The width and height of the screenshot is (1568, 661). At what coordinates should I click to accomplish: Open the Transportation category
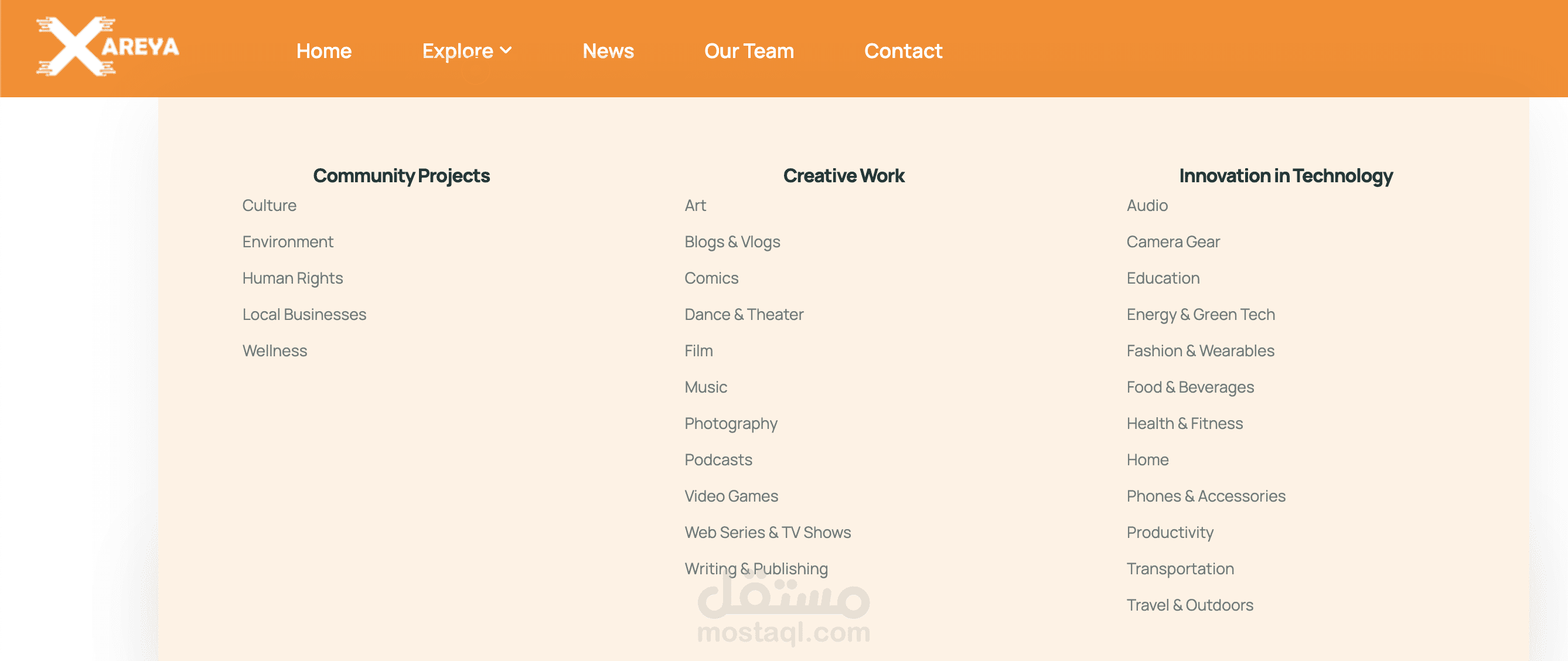pyautogui.click(x=1180, y=568)
